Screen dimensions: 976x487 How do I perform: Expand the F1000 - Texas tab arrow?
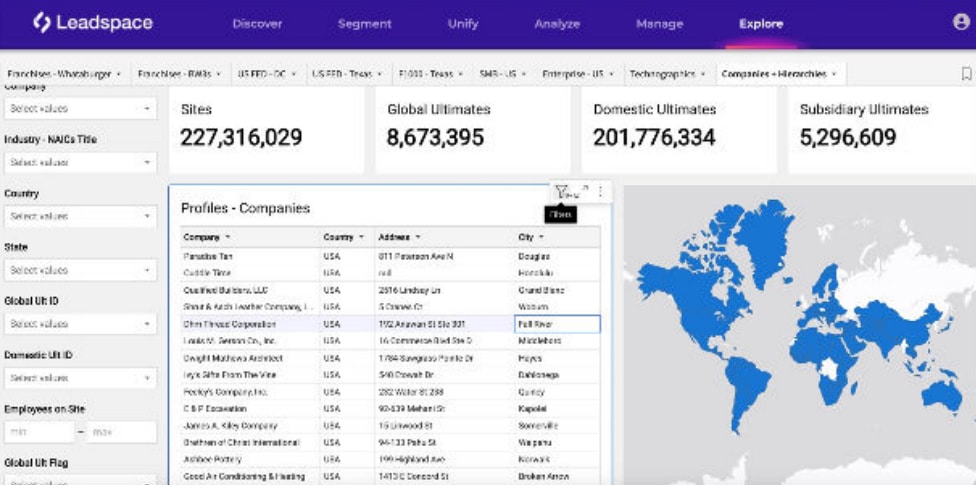[460, 74]
